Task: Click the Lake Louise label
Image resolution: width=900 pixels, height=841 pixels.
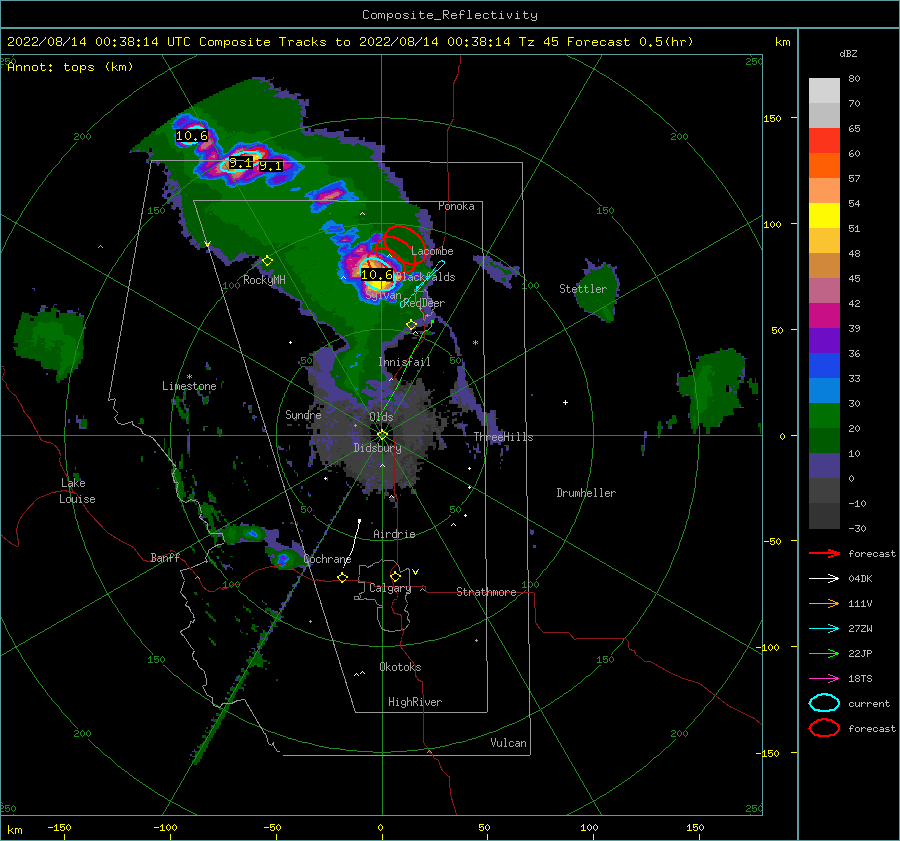Action: 77,491
